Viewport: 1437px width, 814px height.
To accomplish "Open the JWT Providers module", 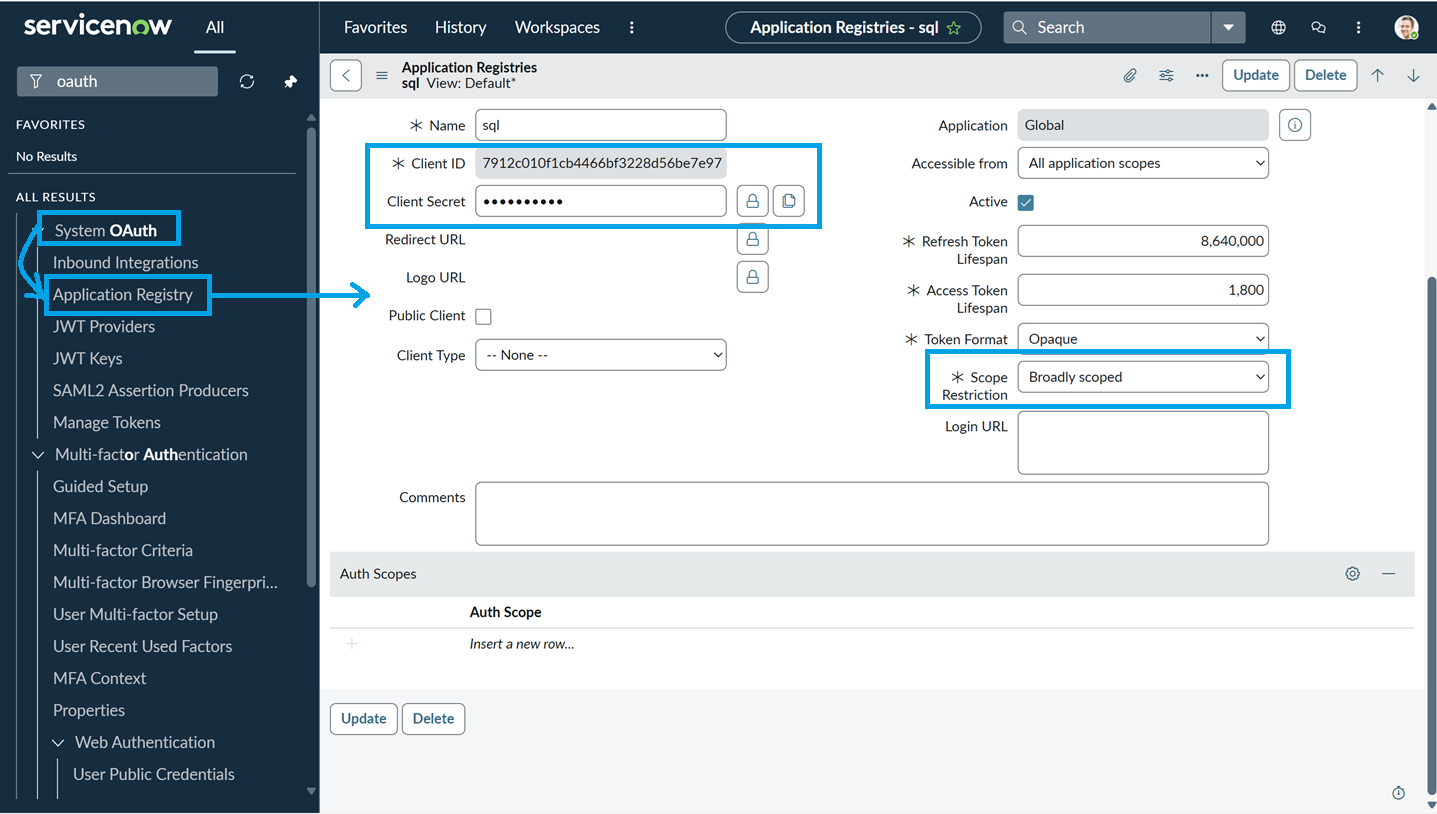I will (x=104, y=327).
